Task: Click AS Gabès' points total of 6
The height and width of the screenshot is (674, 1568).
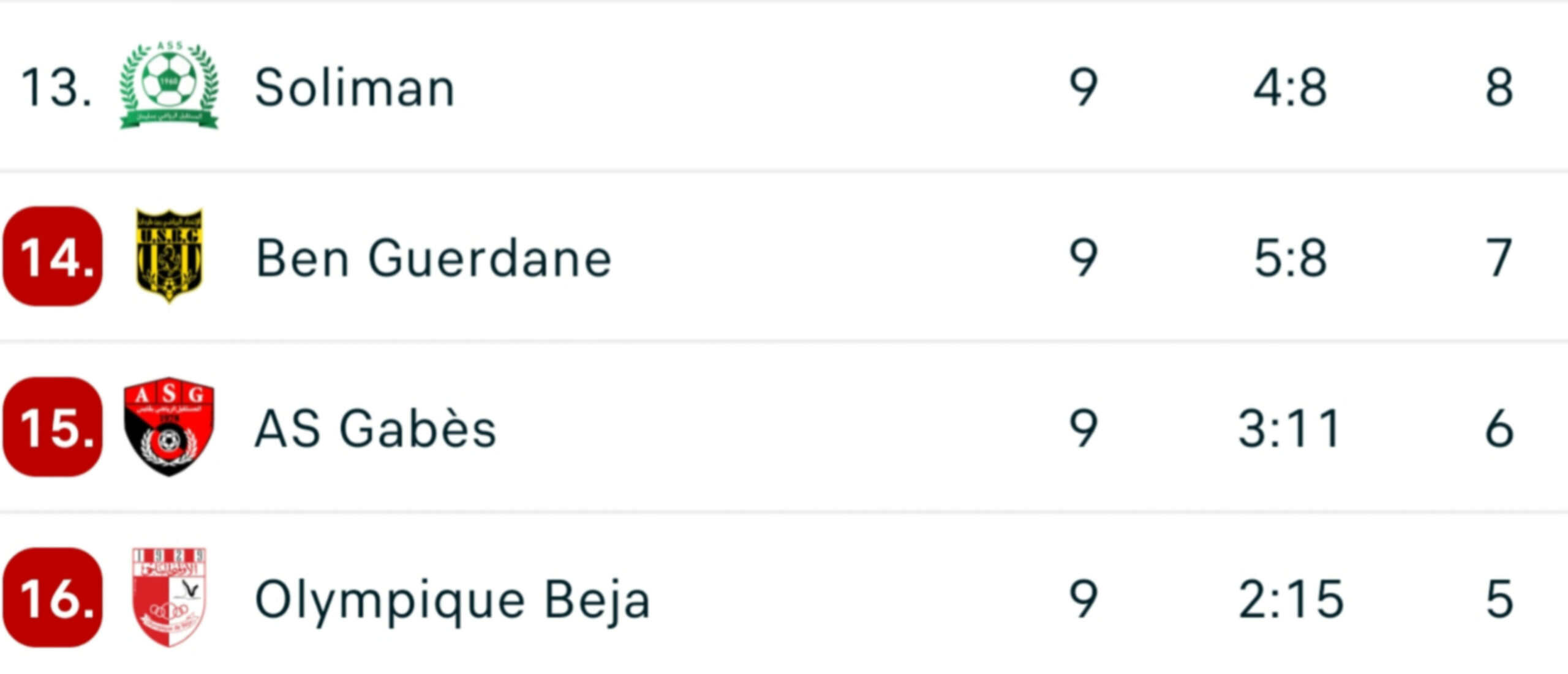Action: pos(1499,428)
